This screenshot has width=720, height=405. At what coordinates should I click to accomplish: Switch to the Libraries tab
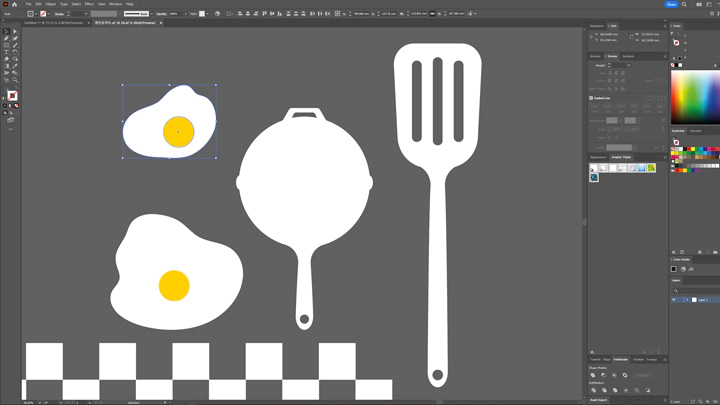pos(695,131)
